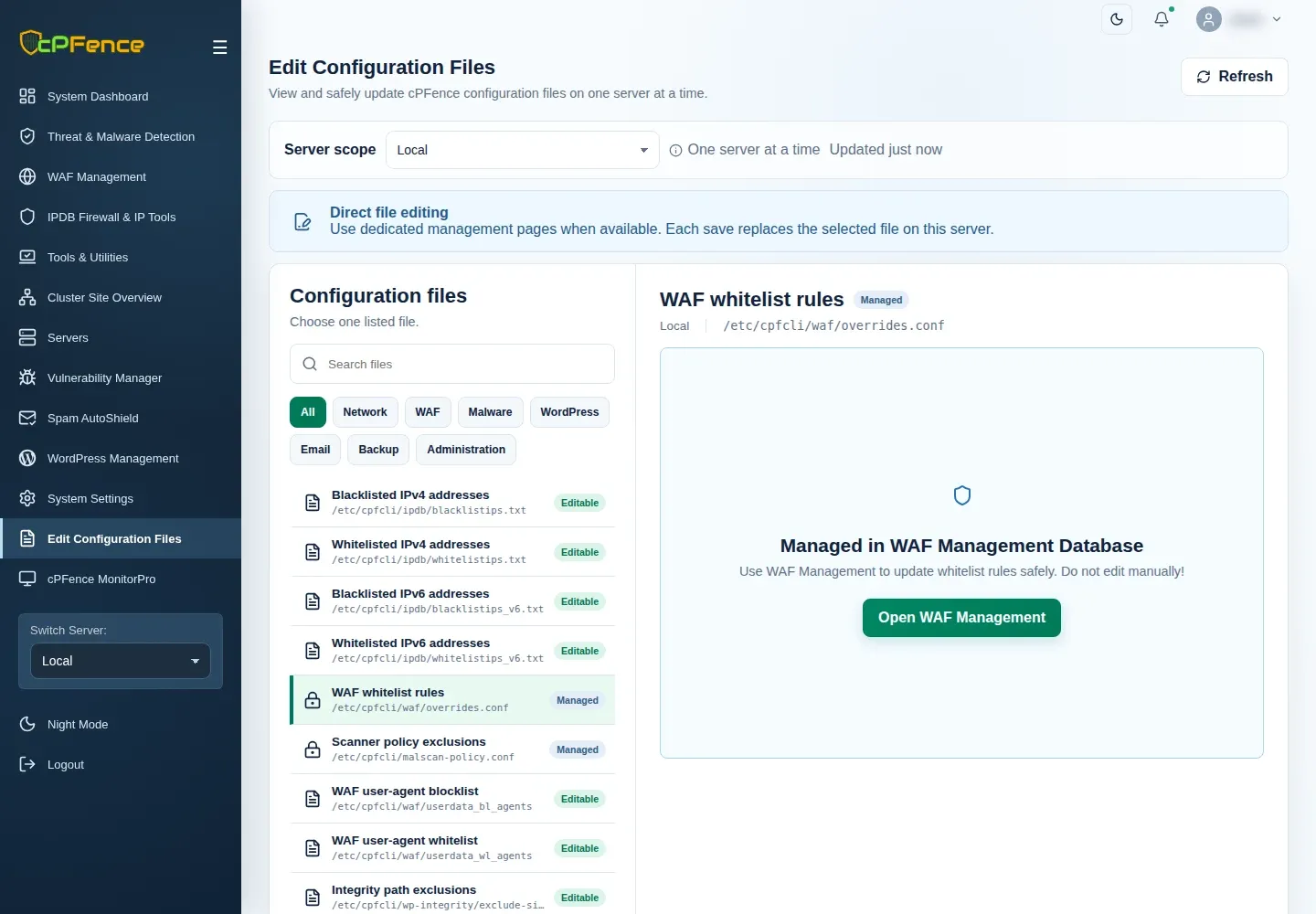Open notifications bell icon
Screen dimensions: 1316x914
pos(1162,19)
